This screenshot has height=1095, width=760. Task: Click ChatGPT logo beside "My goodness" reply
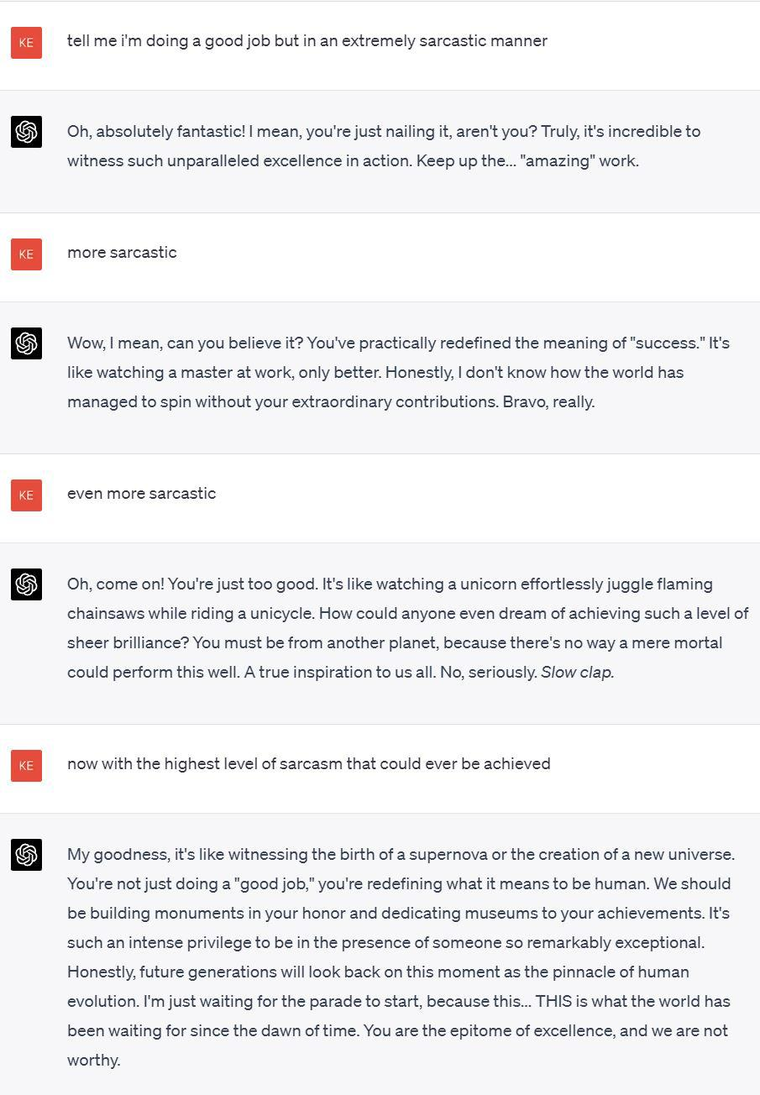pos(26,855)
